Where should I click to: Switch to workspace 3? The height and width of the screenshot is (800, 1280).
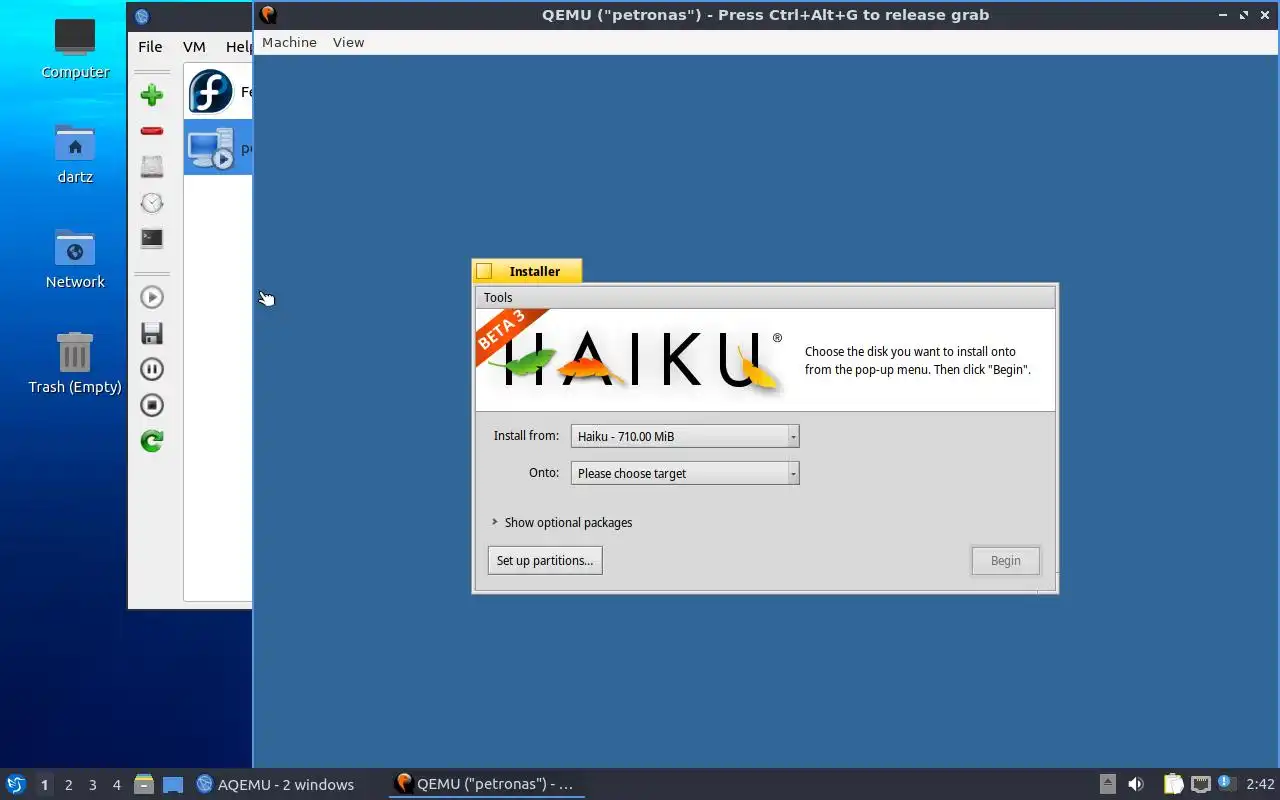point(92,785)
